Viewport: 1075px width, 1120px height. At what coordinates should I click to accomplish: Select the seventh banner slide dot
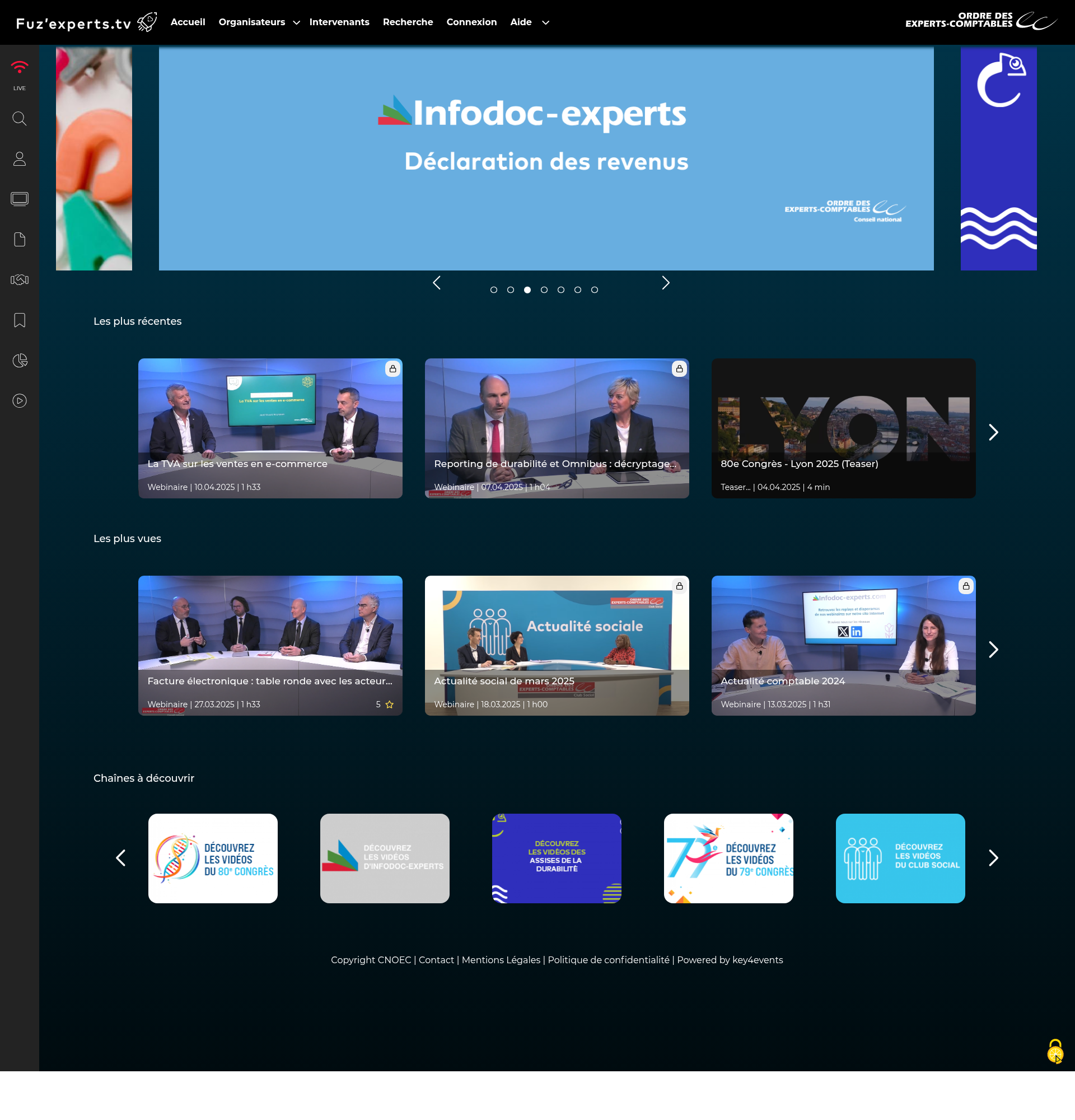[x=595, y=290]
